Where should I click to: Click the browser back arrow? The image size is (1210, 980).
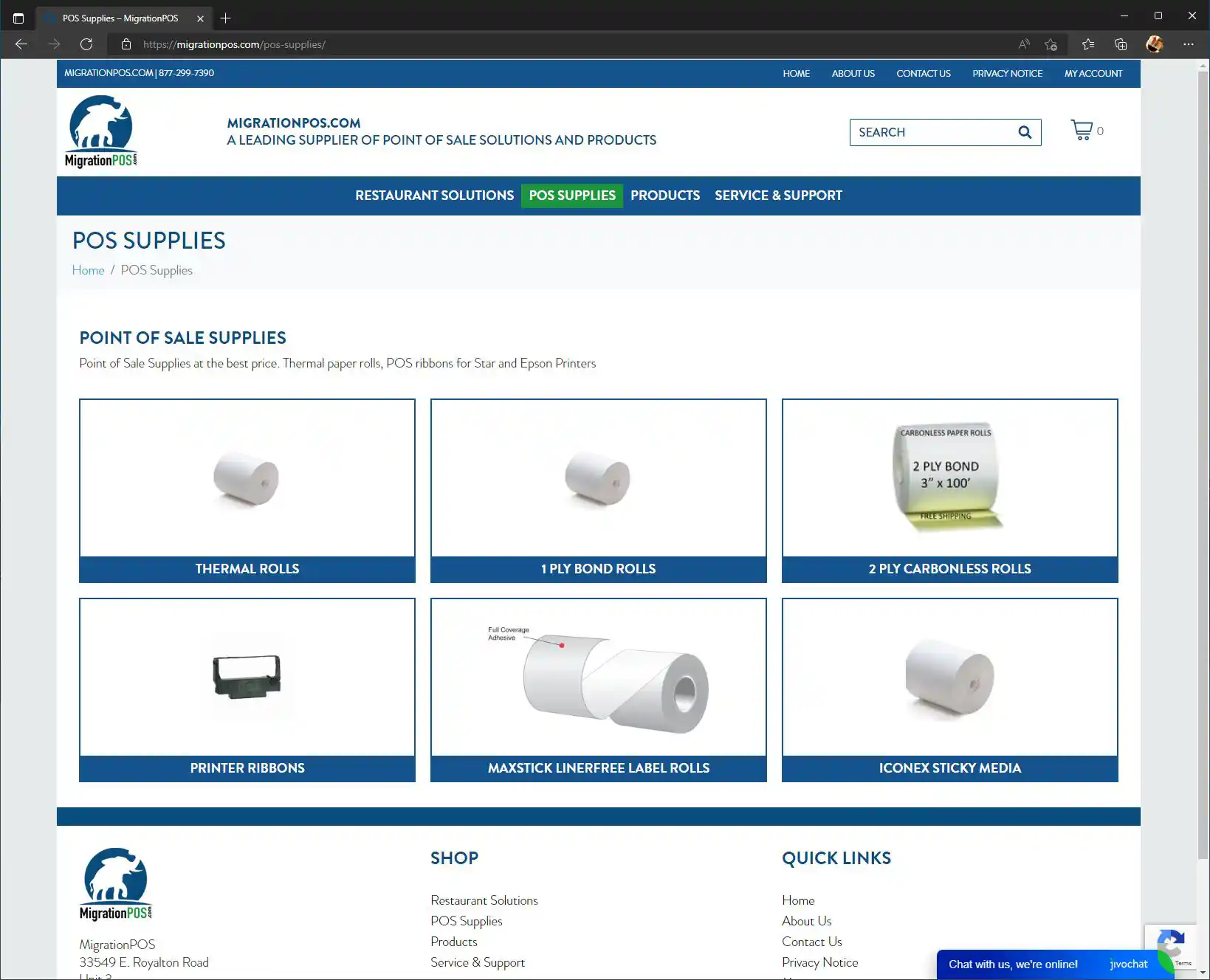pos(21,44)
